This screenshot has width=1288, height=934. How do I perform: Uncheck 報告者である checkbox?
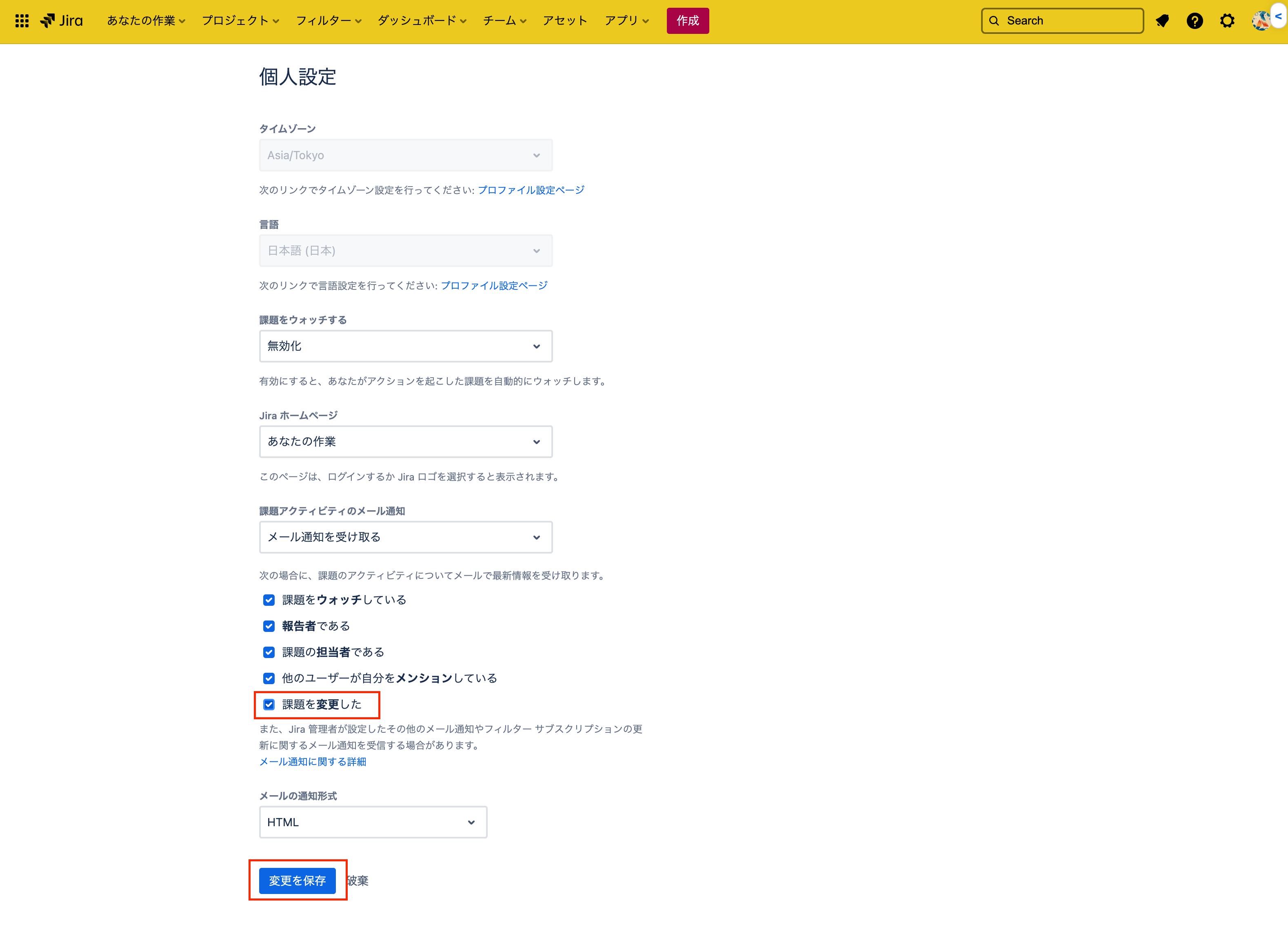coord(269,626)
